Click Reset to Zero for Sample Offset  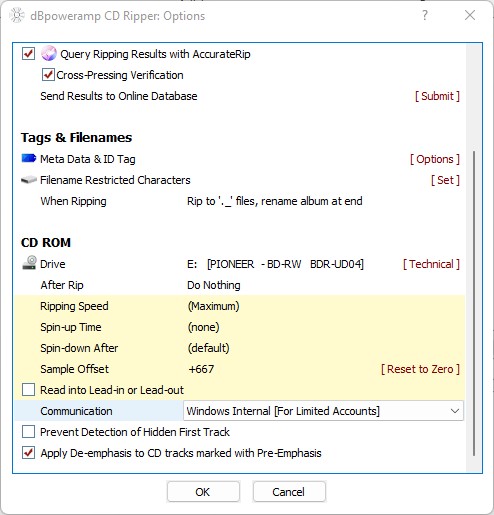pyautogui.click(x=420, y=369)
